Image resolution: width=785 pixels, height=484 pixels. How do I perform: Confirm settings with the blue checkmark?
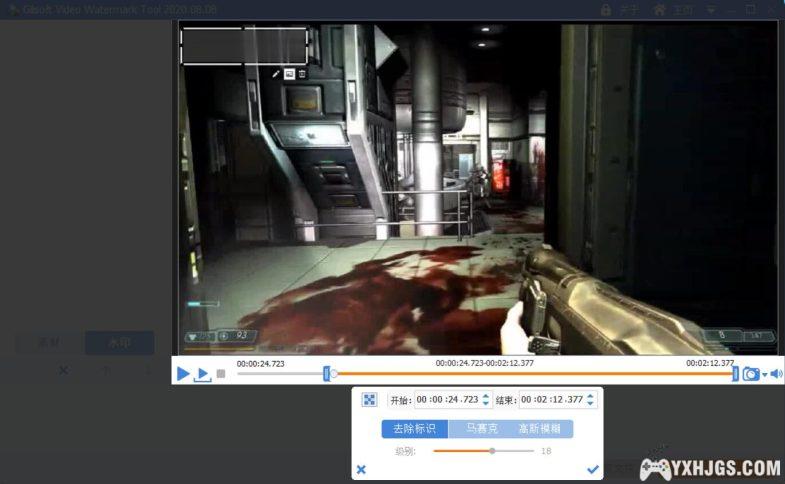[x=593, y=469]
